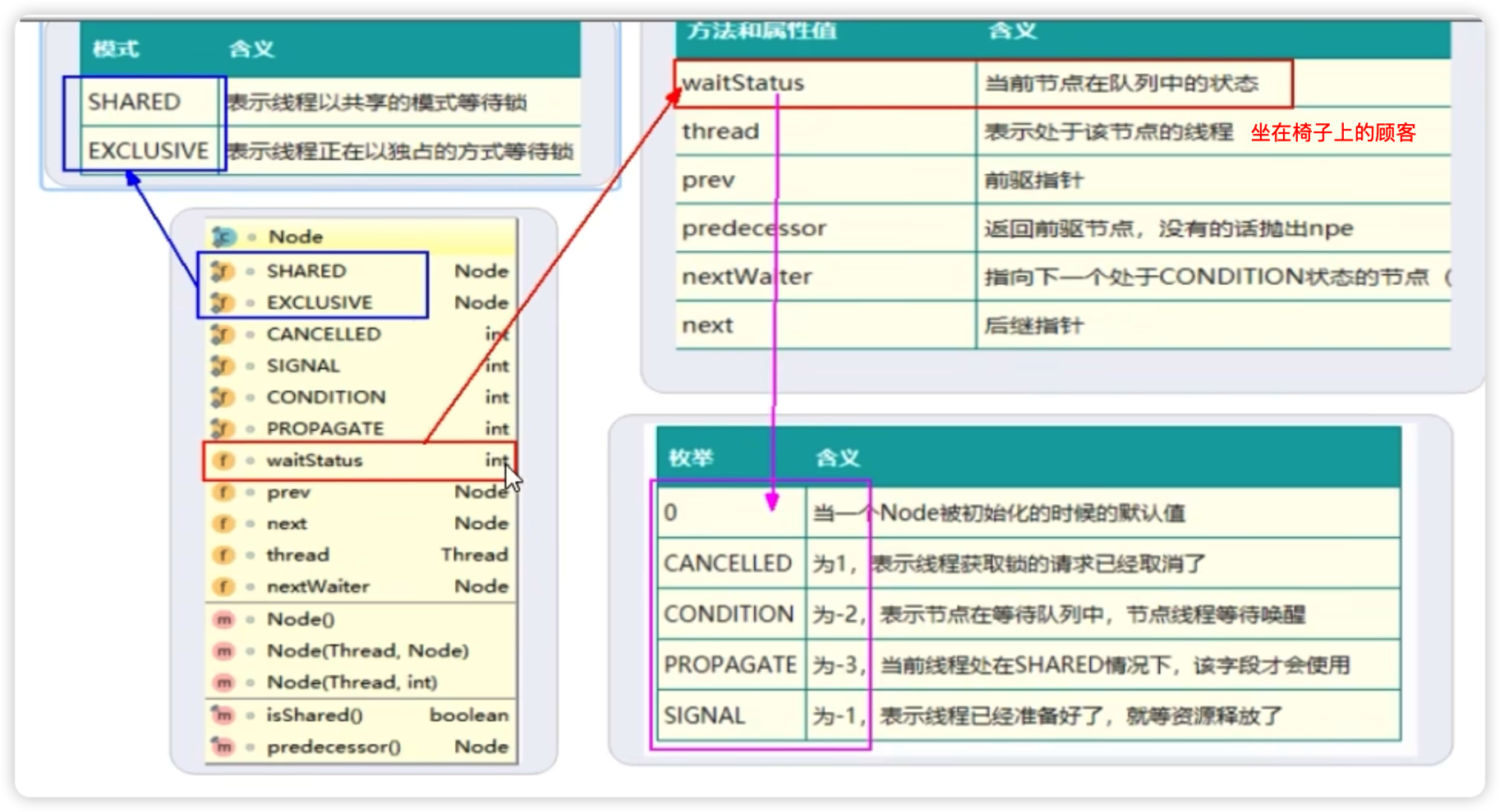1500x812 pixels.
Task: Click the field icon beside SIGNAL in structure
Action: click(223, 365)
